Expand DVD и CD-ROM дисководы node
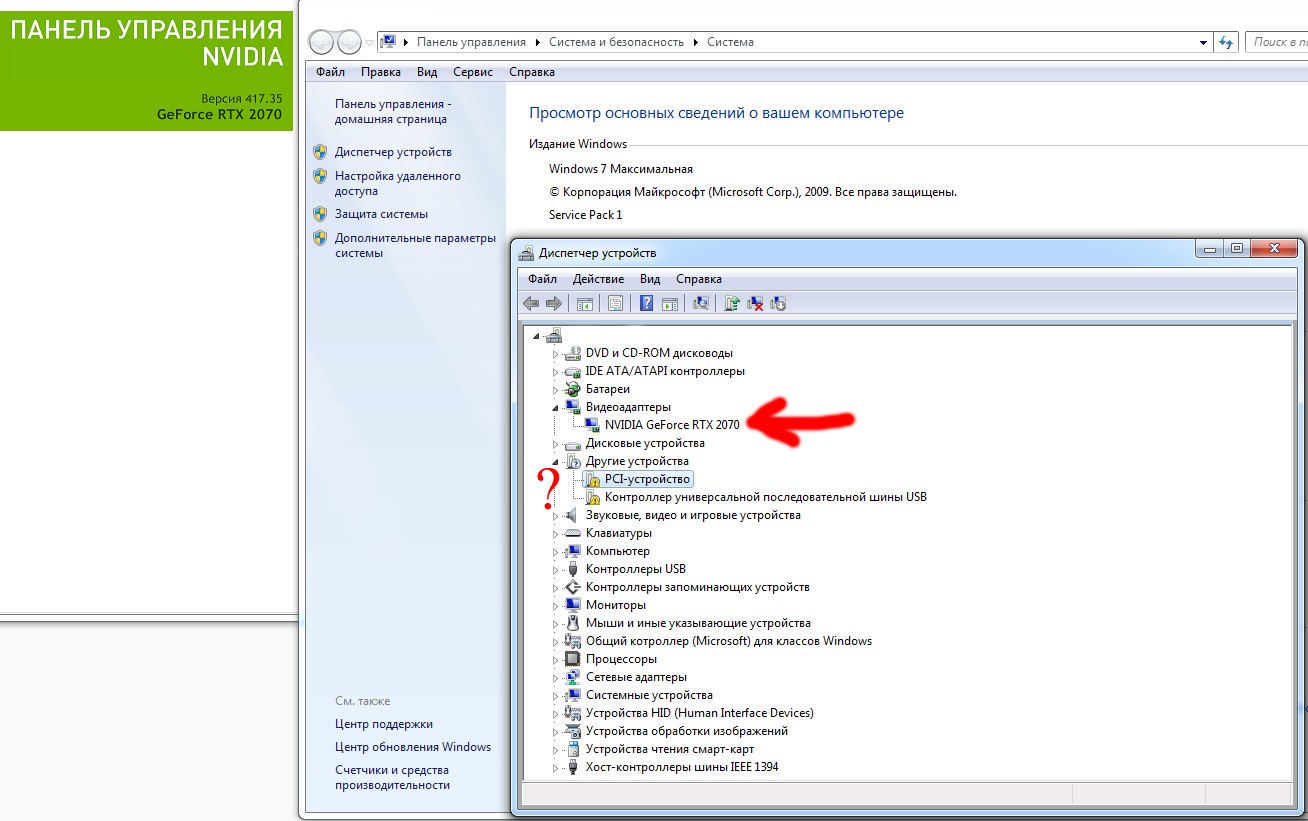The height and width of the screenshot is (821, 1308). pyautogui.click(x=556, y=353)
